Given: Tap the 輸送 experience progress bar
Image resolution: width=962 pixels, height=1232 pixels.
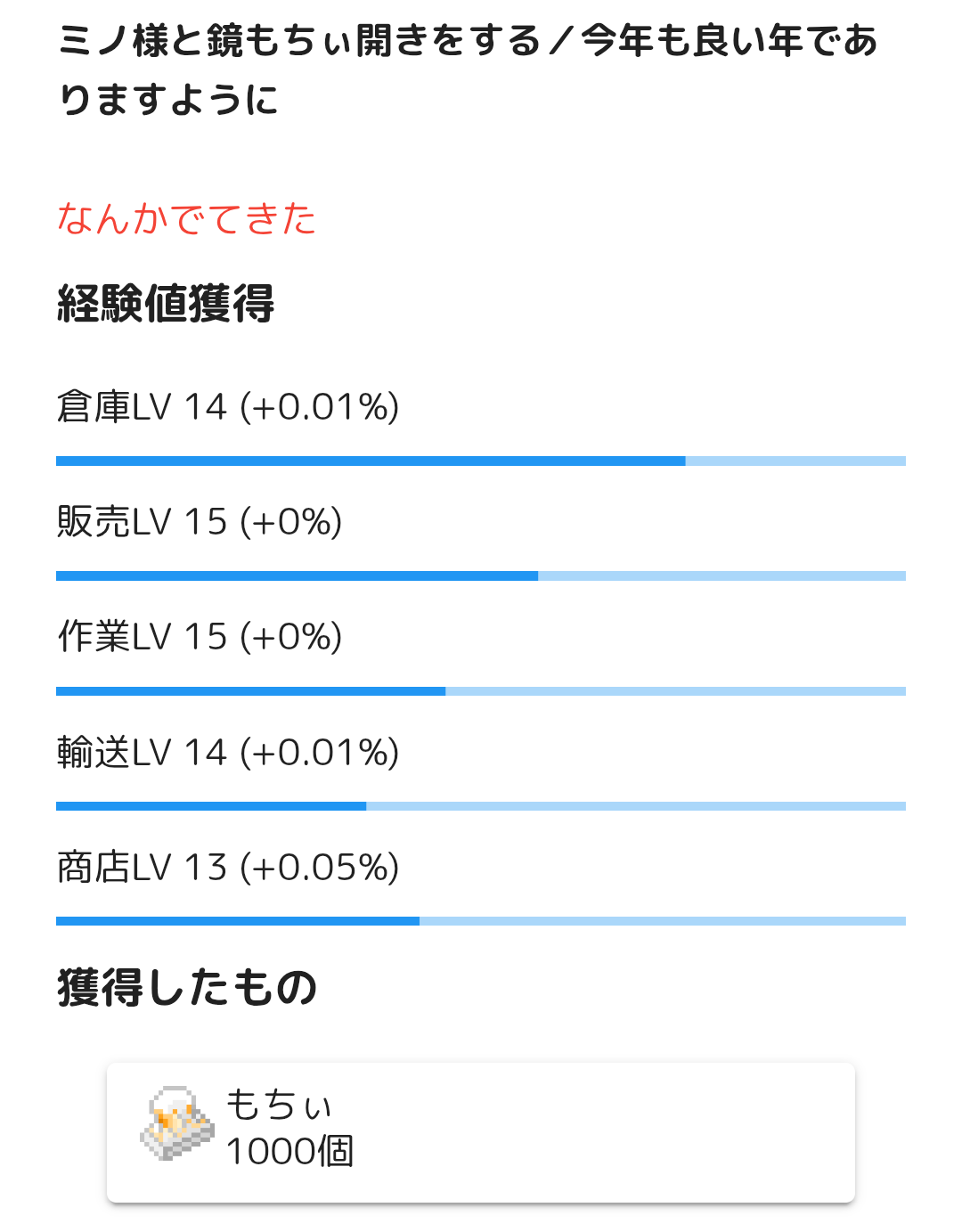Looking at the screenshot, I should (481, 806).
